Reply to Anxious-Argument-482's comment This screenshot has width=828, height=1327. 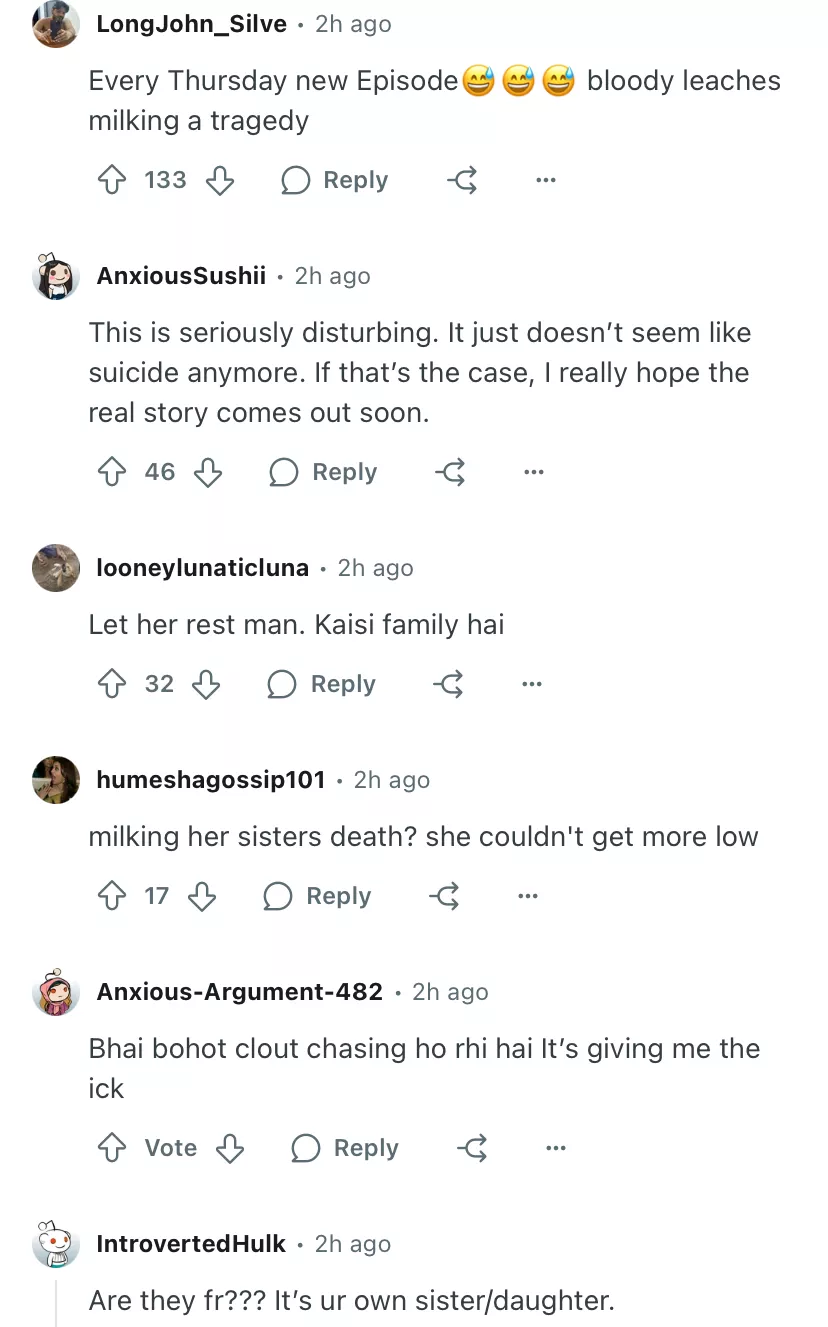tap(345, 1148)
